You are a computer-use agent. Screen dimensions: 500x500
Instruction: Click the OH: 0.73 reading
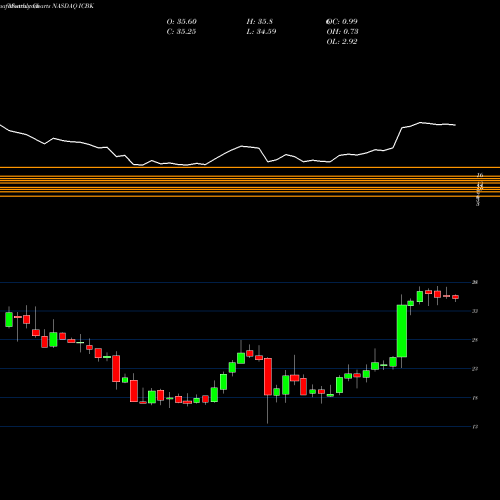(x=342, y=32)
